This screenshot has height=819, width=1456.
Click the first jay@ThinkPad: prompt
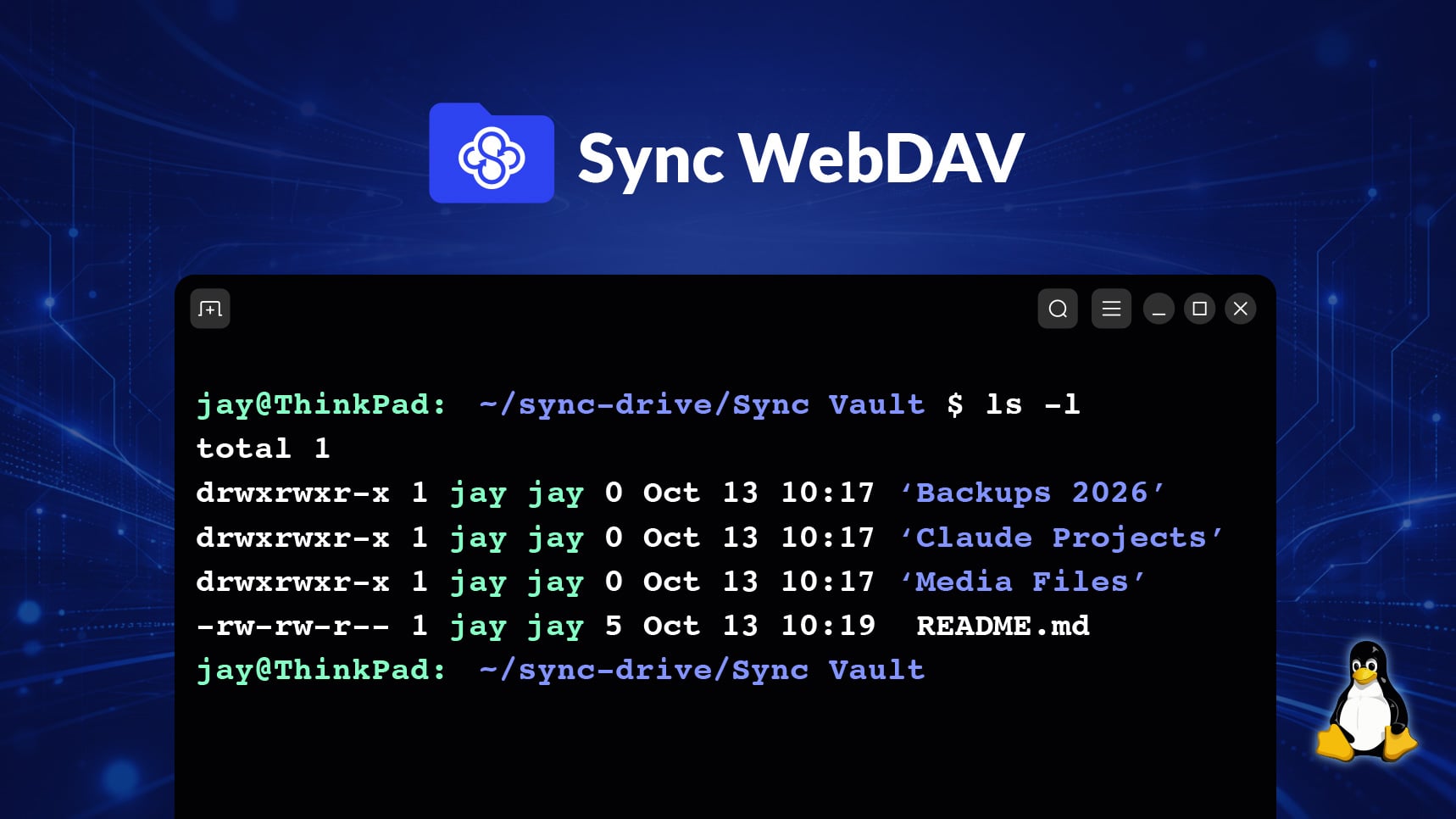click(321, 405)
